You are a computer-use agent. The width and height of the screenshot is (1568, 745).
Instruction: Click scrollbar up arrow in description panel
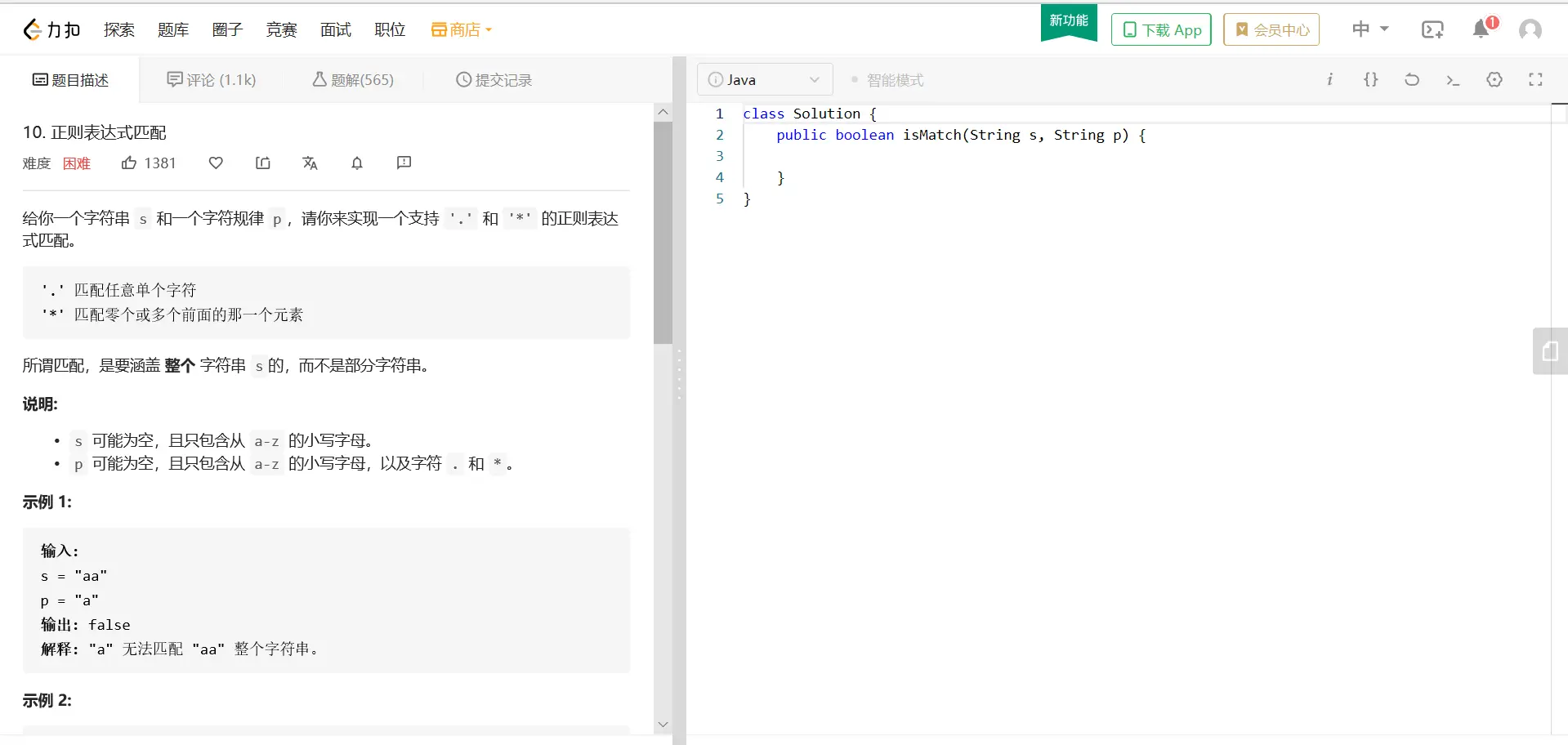pyautogui.click(x=663, y=112)
